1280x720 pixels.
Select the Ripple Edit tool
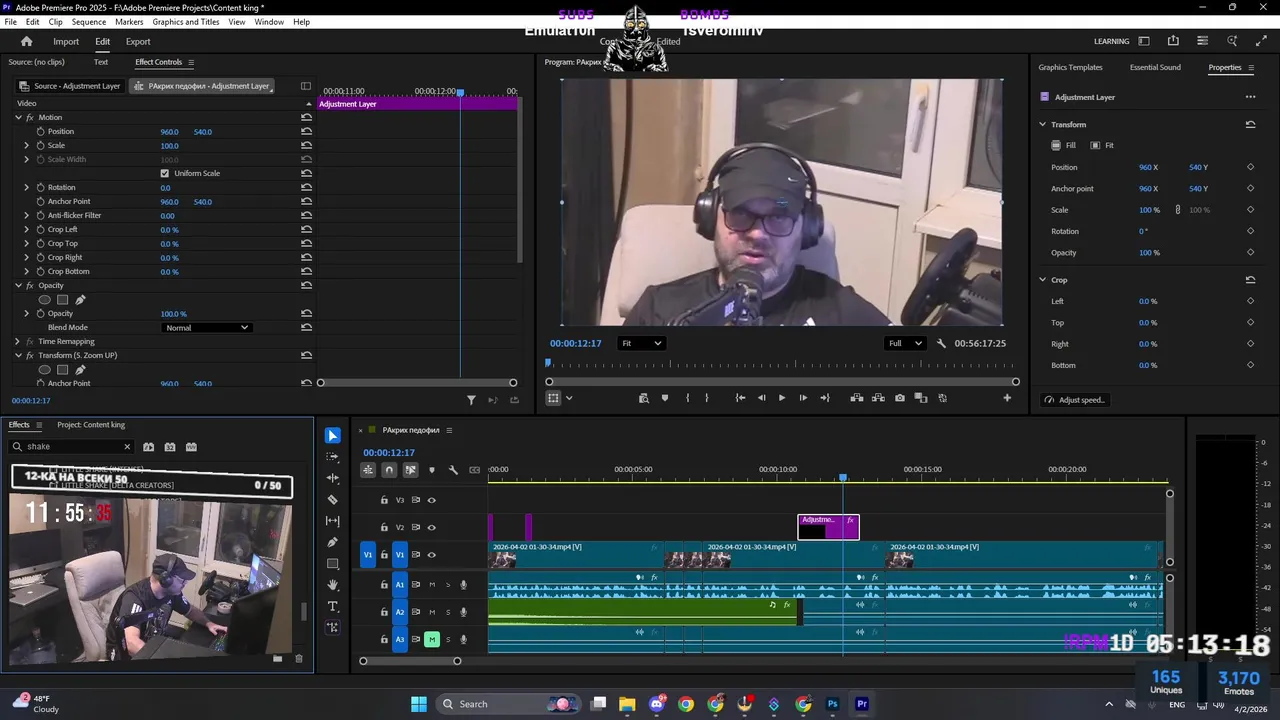333,478
